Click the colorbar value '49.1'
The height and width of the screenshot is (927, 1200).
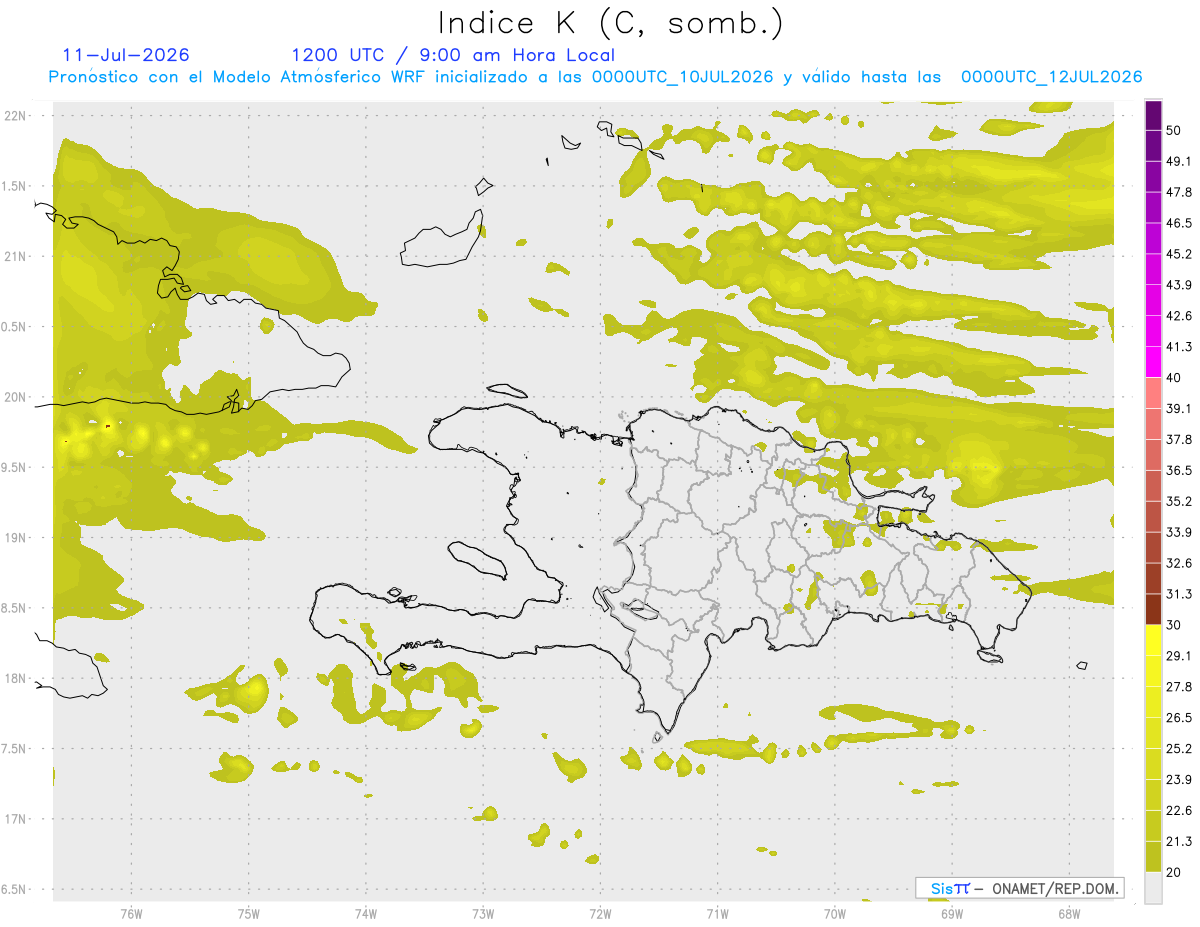click(x=1180, y=161)
